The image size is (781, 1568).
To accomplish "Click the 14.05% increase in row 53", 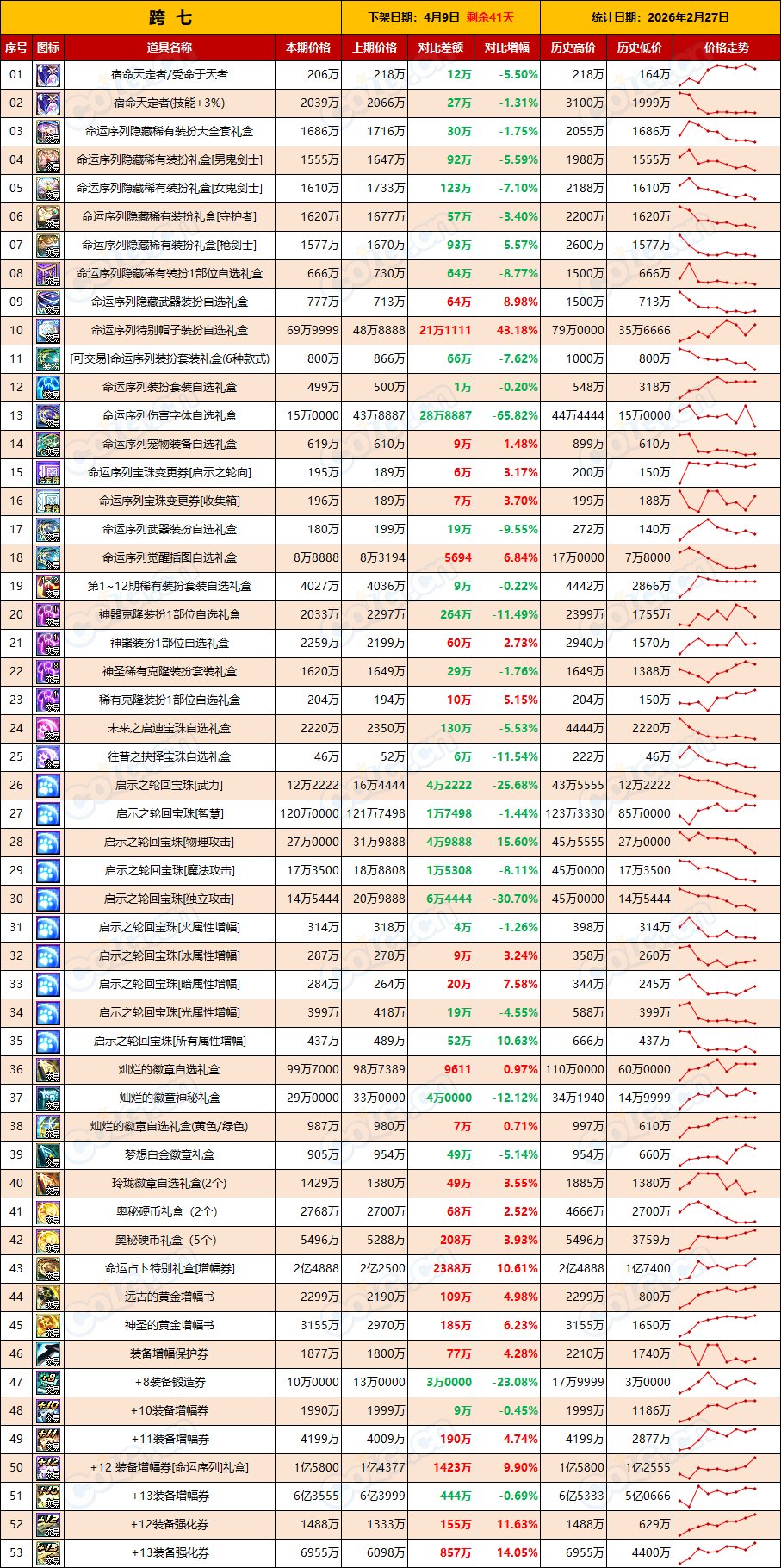I will point(517,1553).
